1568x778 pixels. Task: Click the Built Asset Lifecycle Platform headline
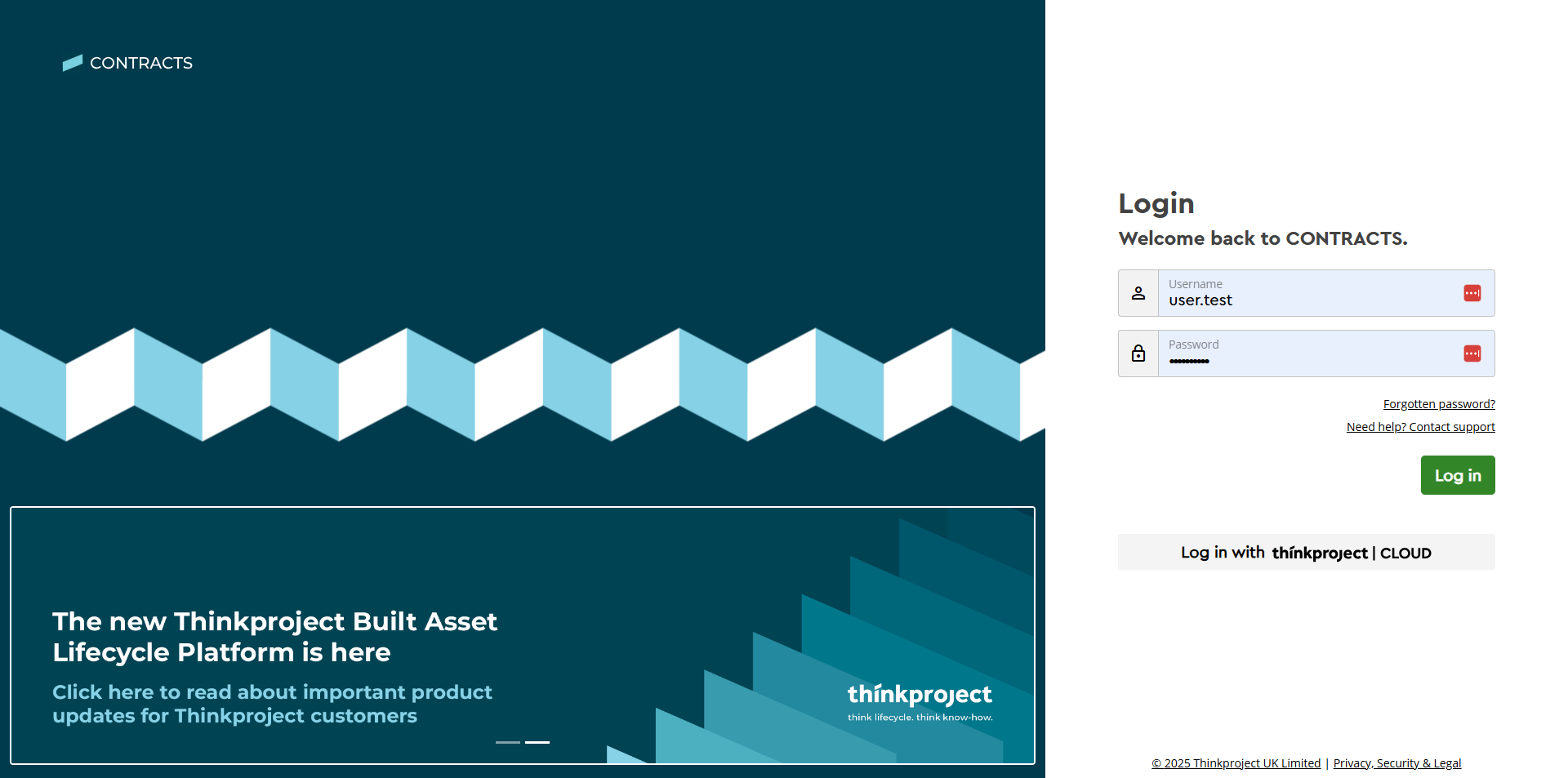click(x=274, y=637)
